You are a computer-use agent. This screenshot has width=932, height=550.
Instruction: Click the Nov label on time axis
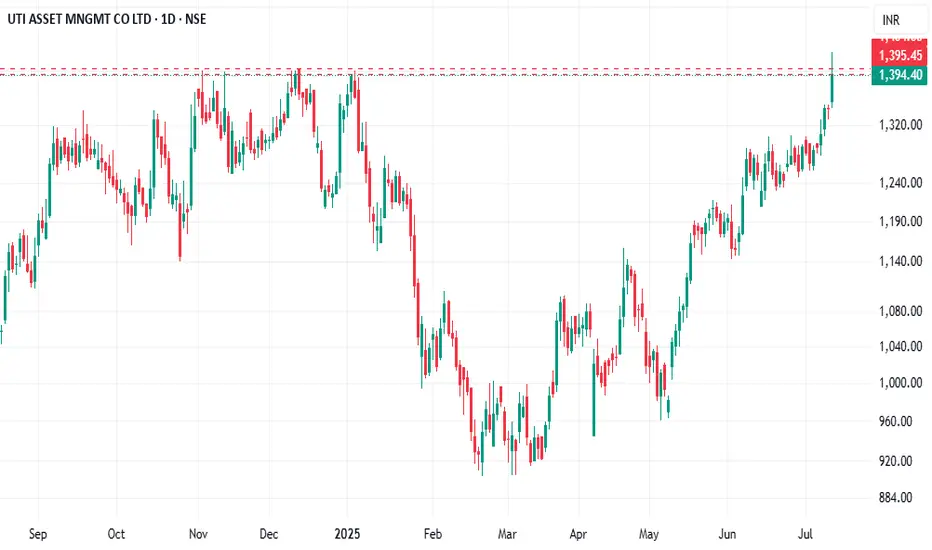(198, 533)
